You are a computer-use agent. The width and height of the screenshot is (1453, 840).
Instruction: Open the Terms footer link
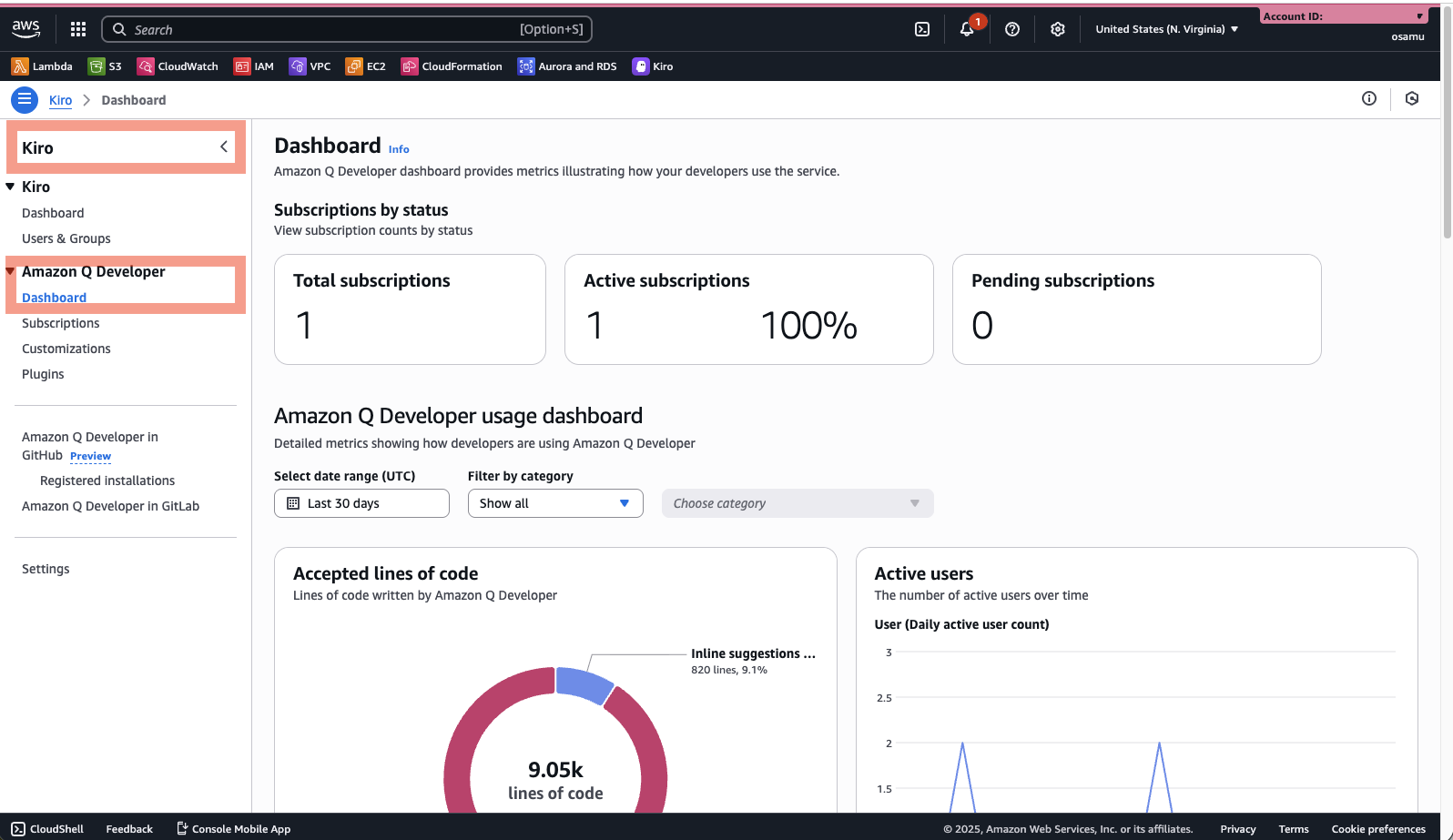coord(1294,829)
